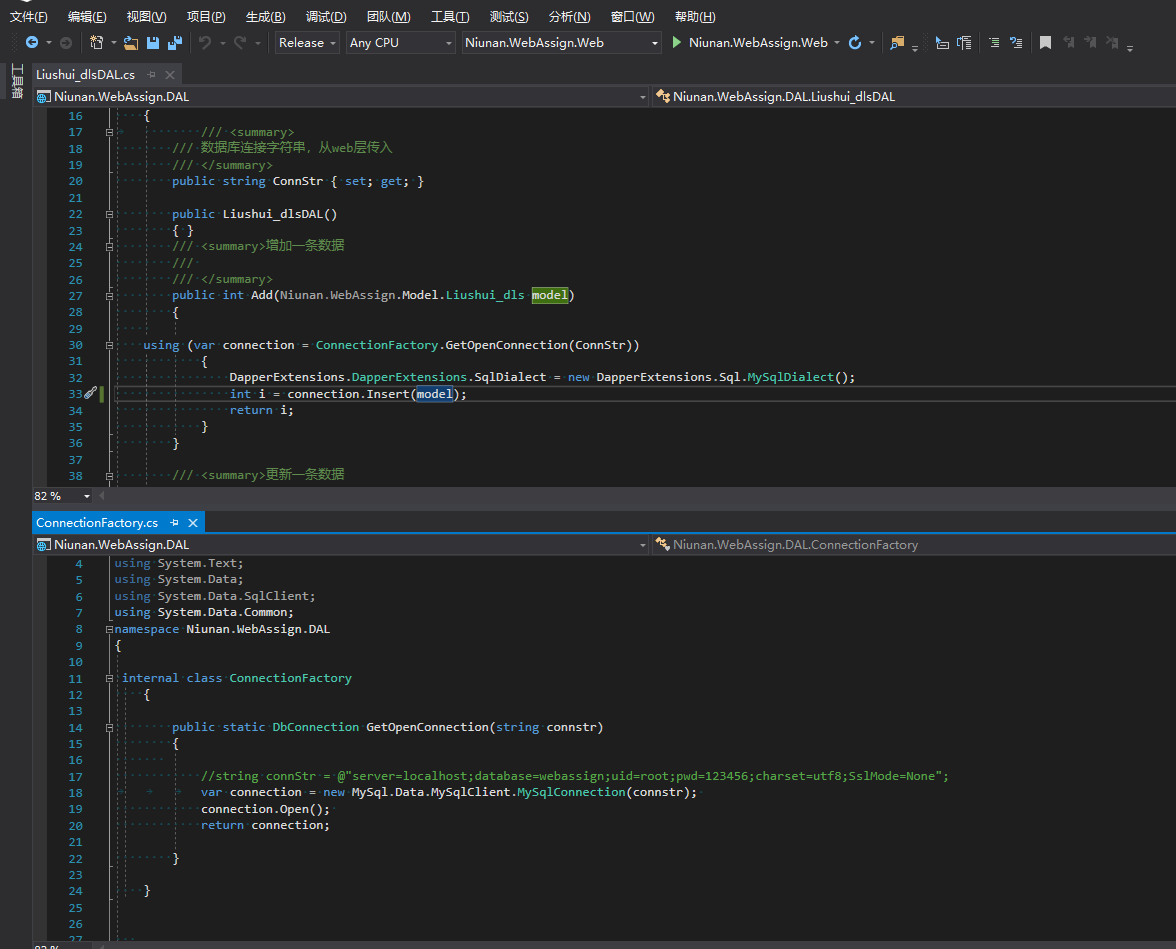Collapse the namespace region on line 8
The width and height of the screenshot is (1176, 949).
click(x=109, y=628)
